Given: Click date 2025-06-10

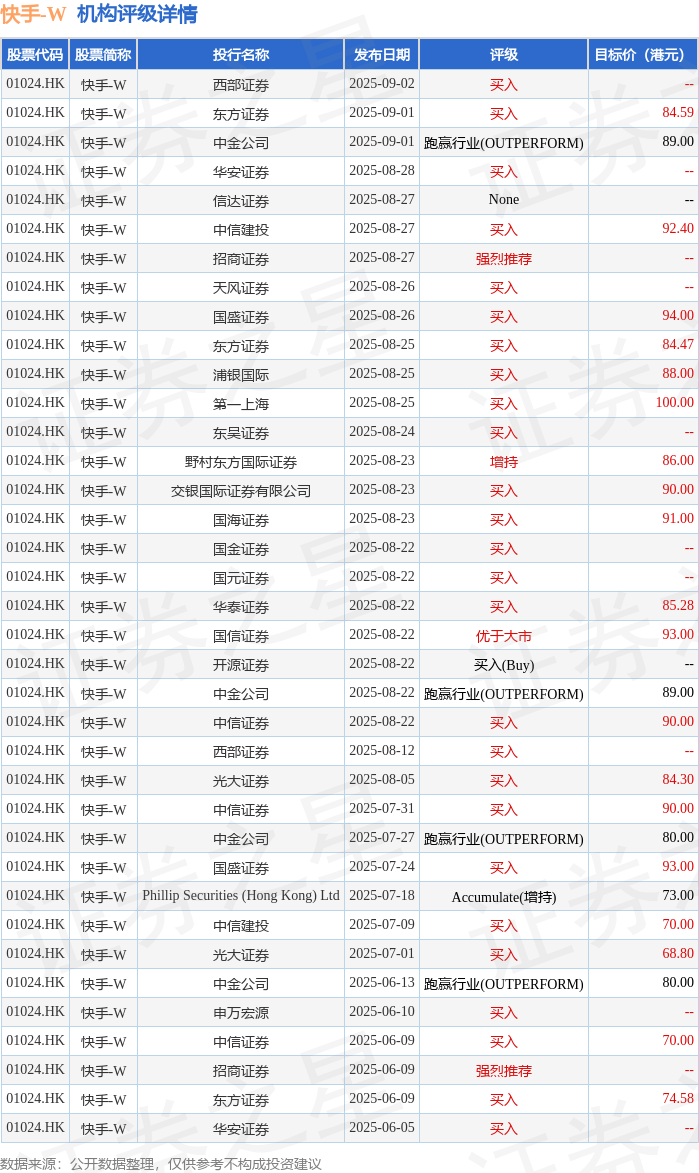Looking at the screenshot, I should [x=382, y=1011].
